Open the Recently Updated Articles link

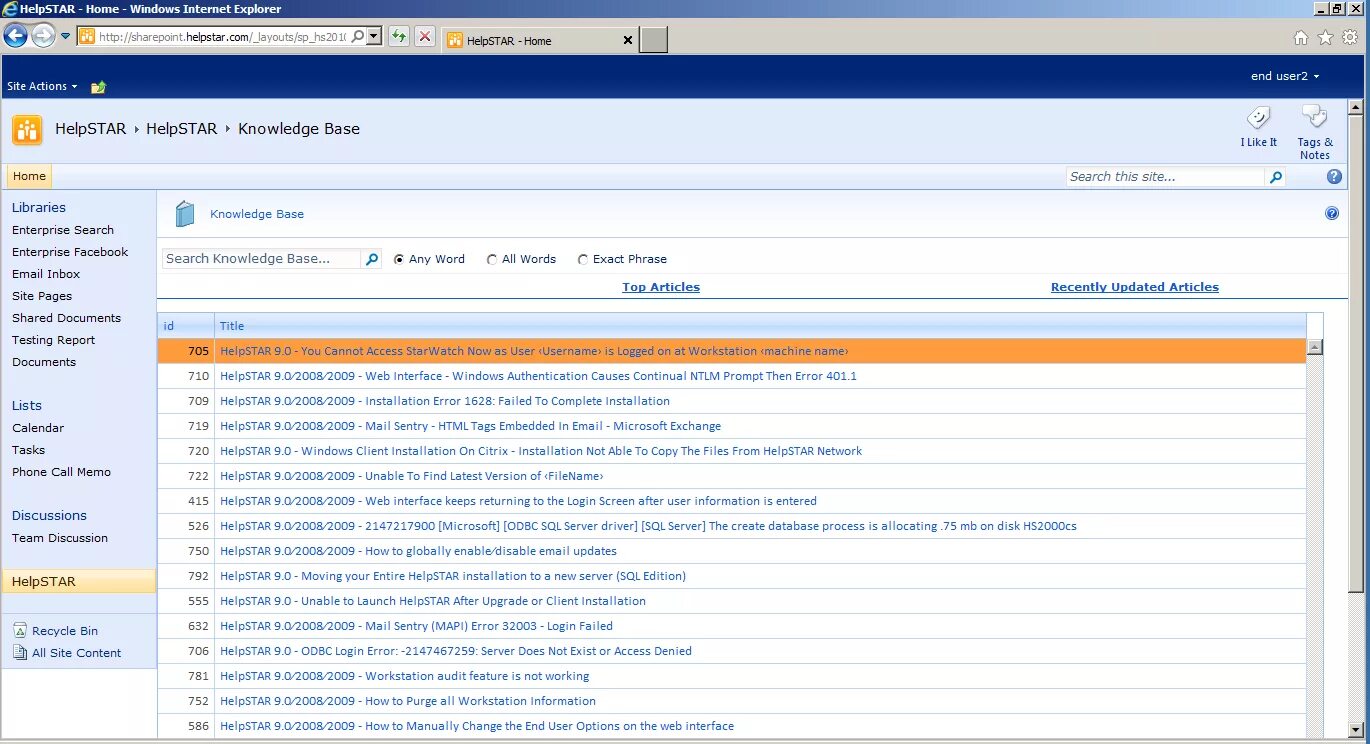point(1135,287)
